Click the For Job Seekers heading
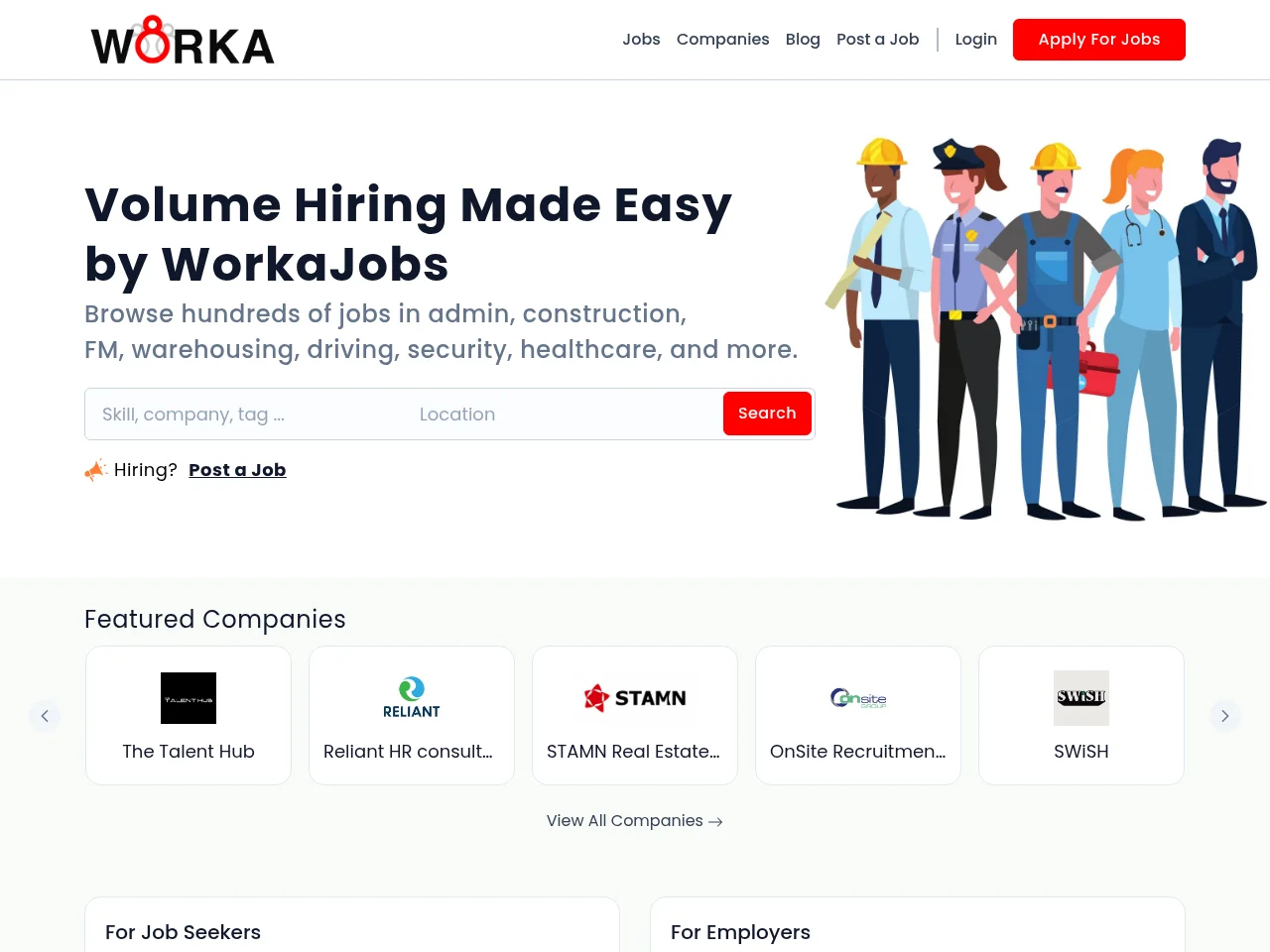Image resolution: width=1270 pixels, height=952 pixels. click(183, 932)
